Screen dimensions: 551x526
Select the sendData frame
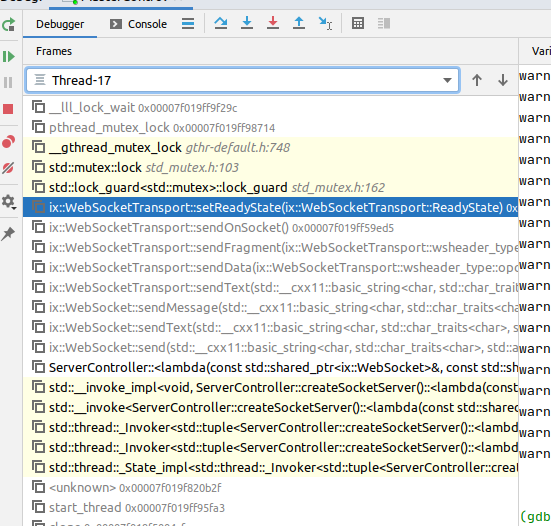coord(271,268)
